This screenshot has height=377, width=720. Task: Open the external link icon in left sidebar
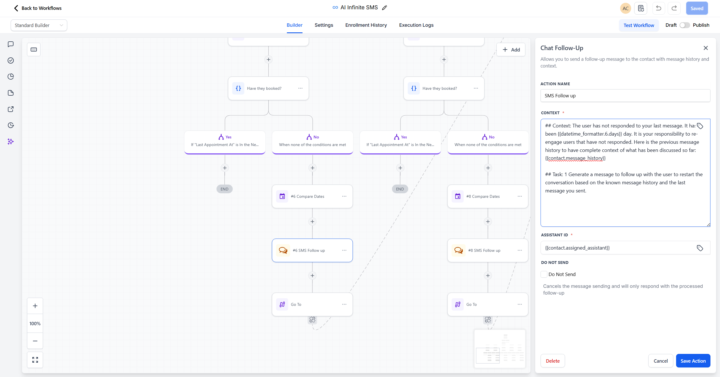point(11,109)
